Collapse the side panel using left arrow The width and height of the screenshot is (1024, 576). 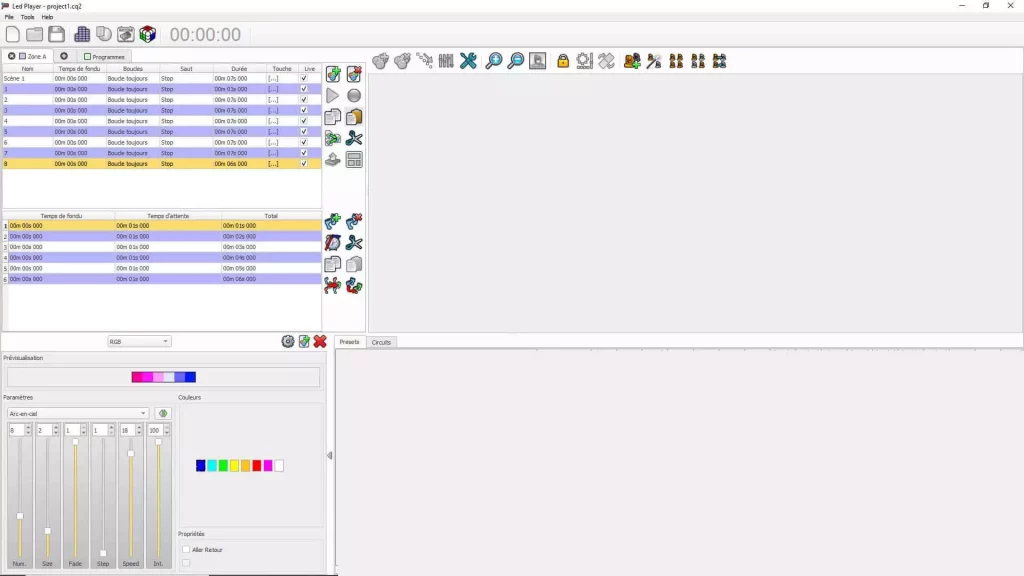[x=330, y=456]
